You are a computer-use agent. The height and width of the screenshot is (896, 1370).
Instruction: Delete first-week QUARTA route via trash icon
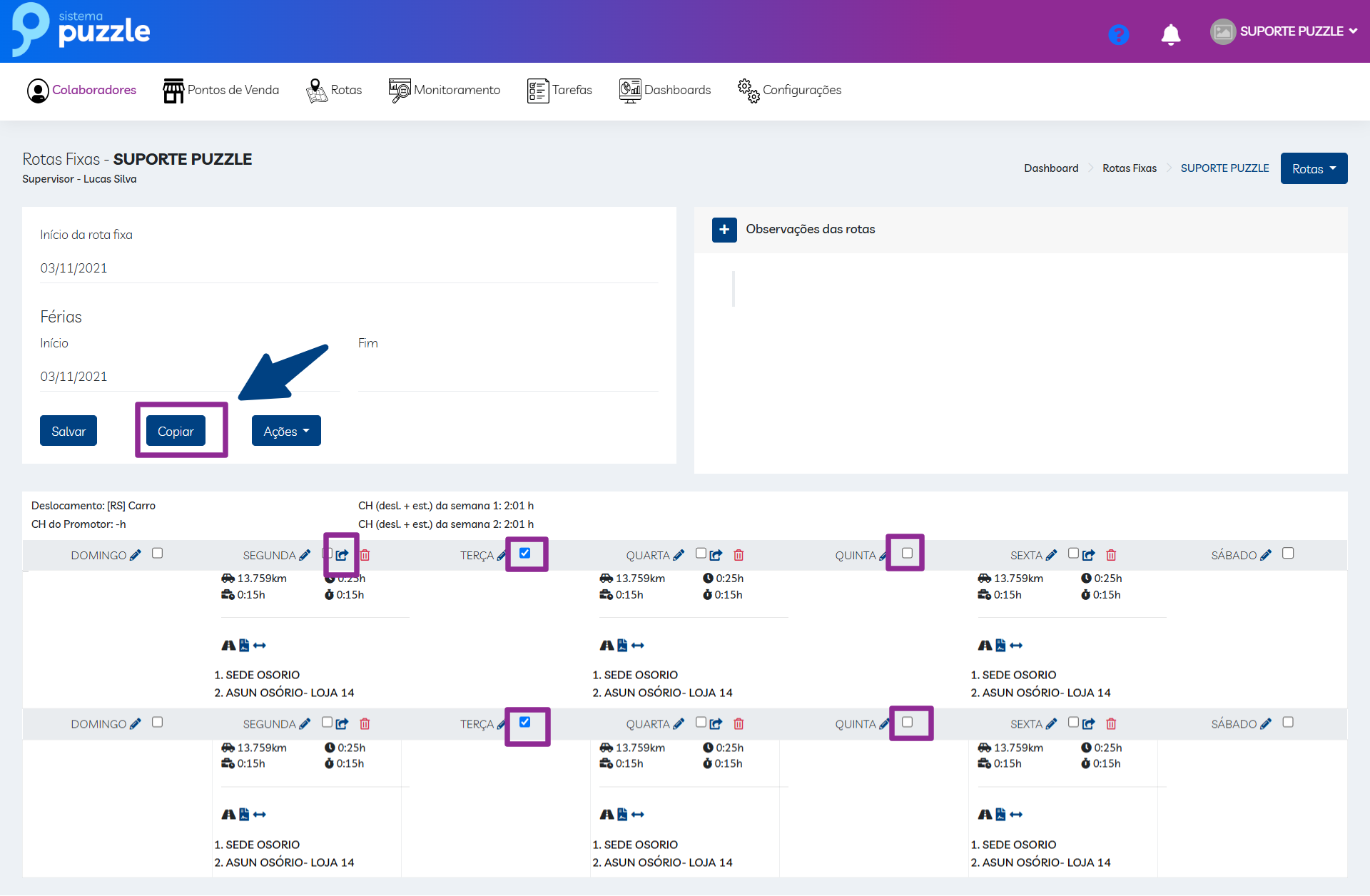739,555
